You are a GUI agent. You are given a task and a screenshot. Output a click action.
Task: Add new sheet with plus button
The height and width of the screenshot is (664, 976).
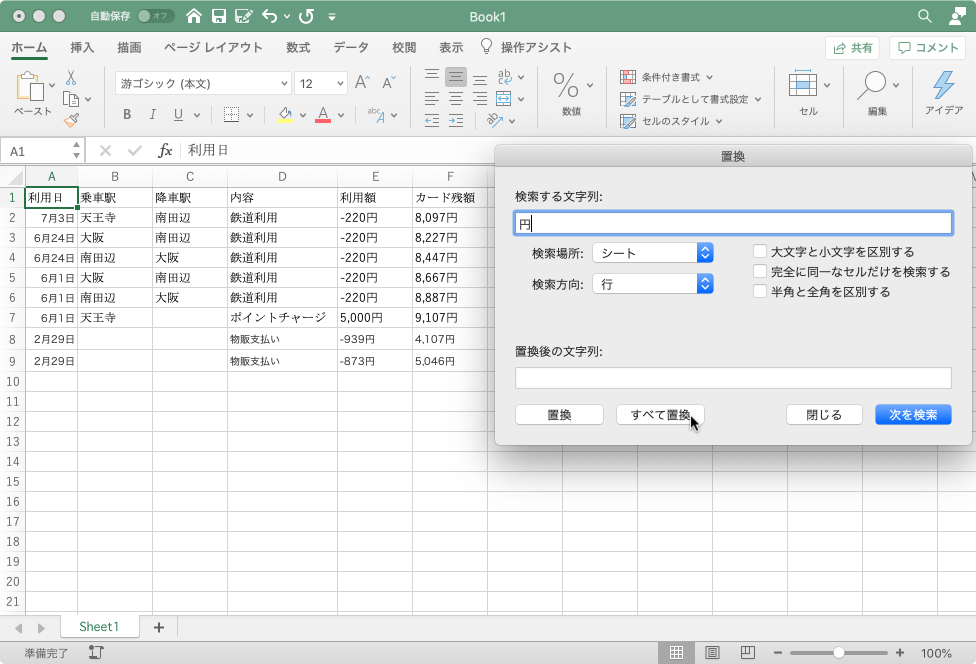point(159,627)
